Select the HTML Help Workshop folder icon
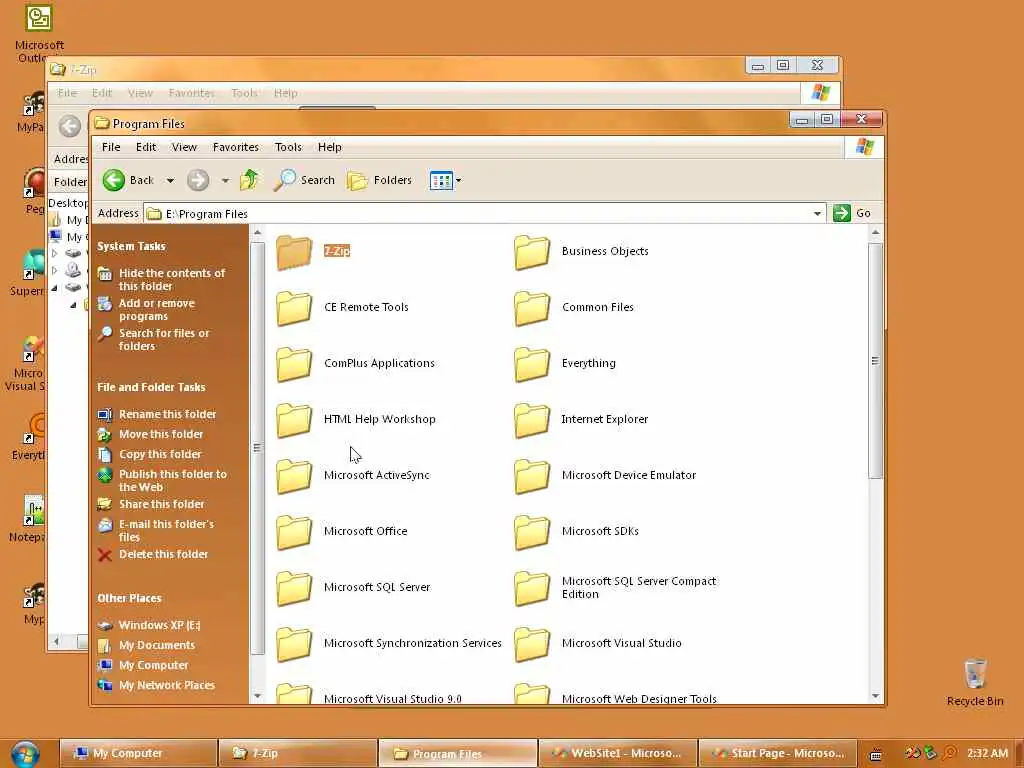1024x768 pixels. click(x=294, y=420)
